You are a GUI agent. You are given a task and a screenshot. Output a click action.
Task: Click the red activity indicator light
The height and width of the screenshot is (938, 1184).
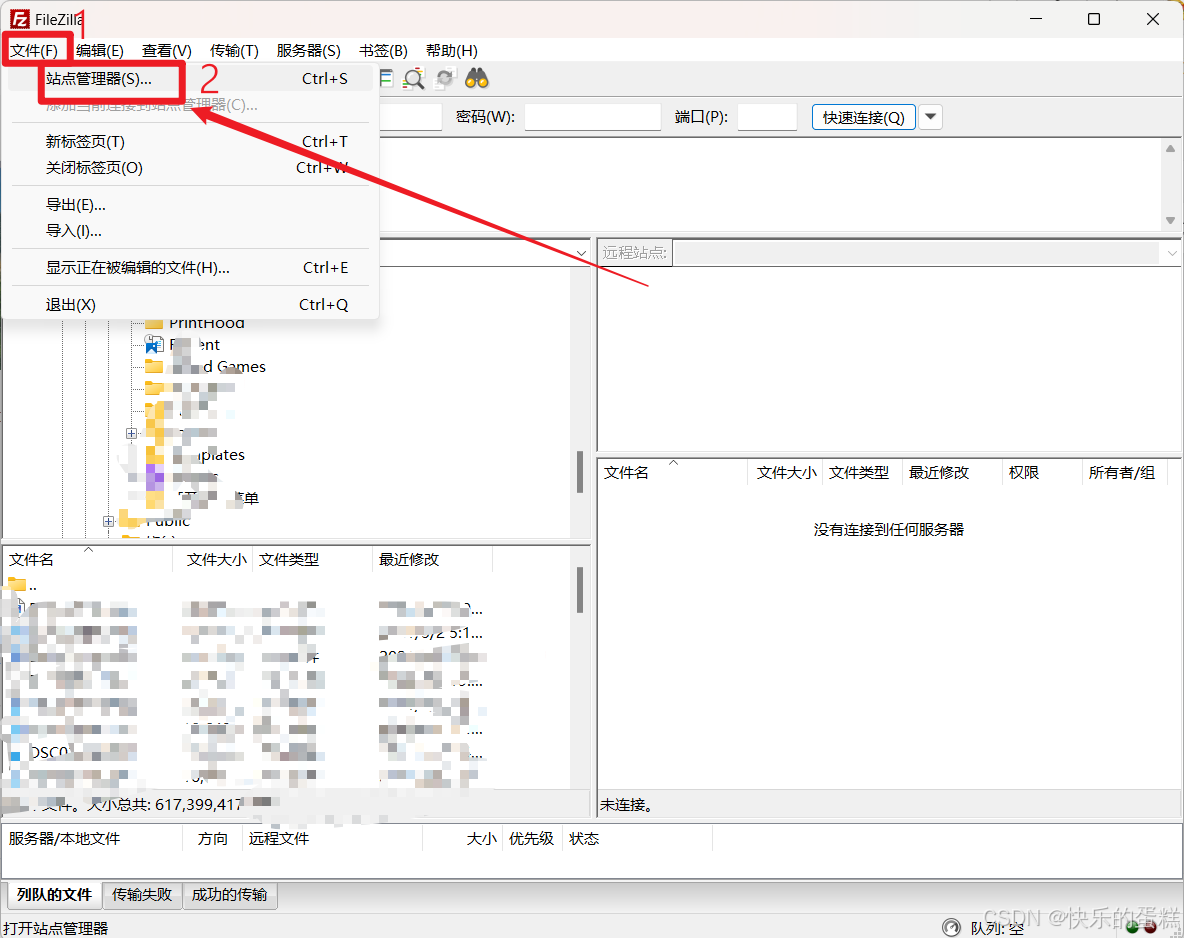click(1150, 927)
